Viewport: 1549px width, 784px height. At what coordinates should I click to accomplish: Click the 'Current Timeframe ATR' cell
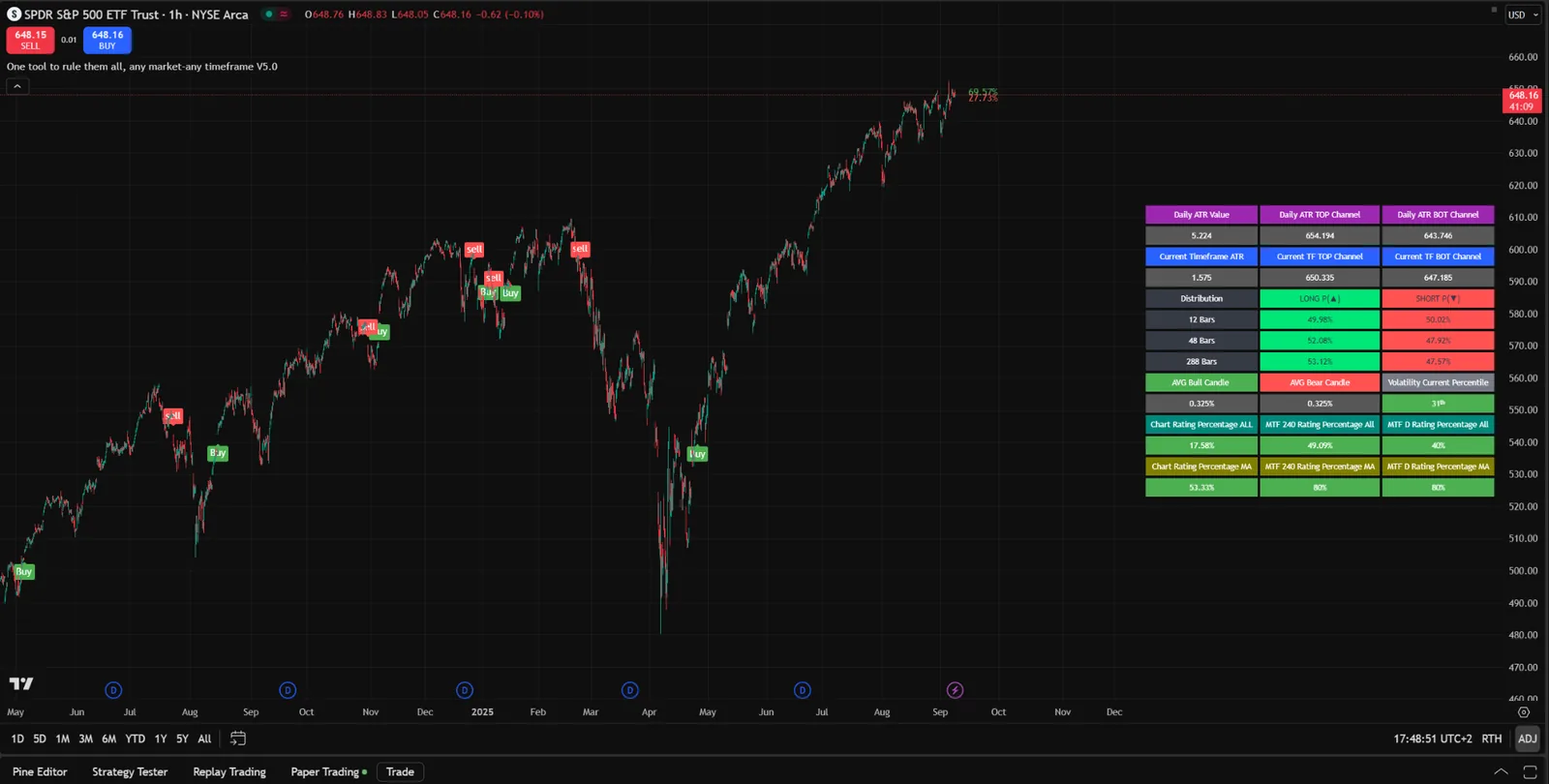[x=1201, y=256]
